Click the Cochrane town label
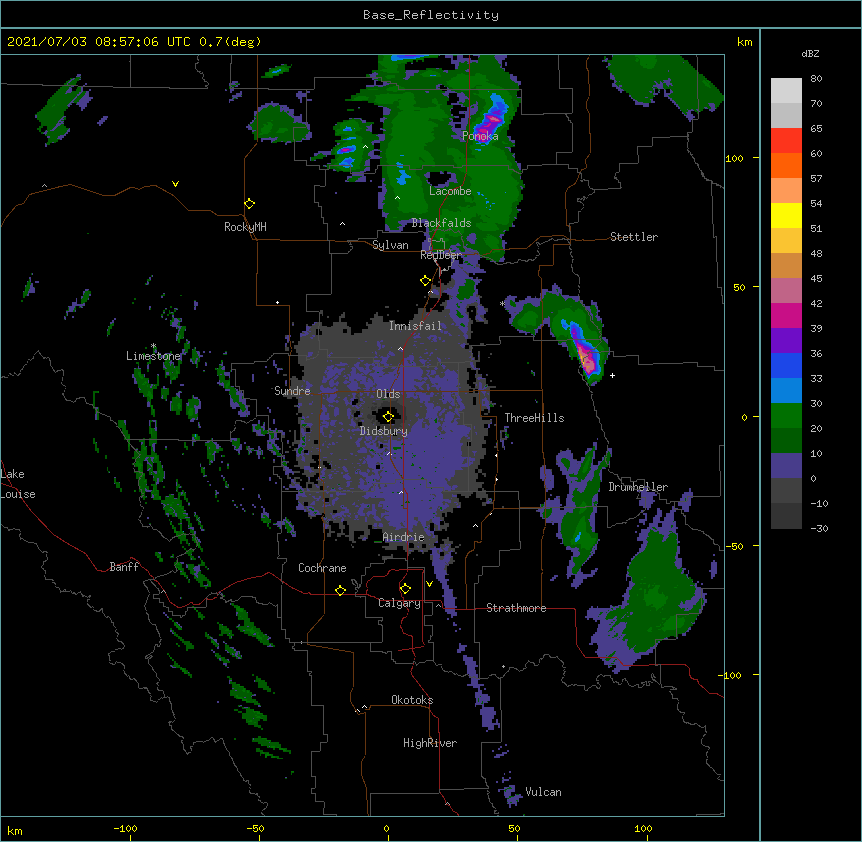Viewport: 862px width, 842px height. tap(322, 568)
